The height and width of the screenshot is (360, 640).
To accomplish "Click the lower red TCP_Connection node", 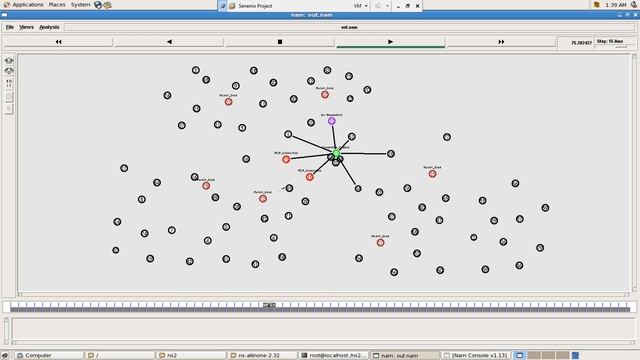I will (x=310, y=177).
